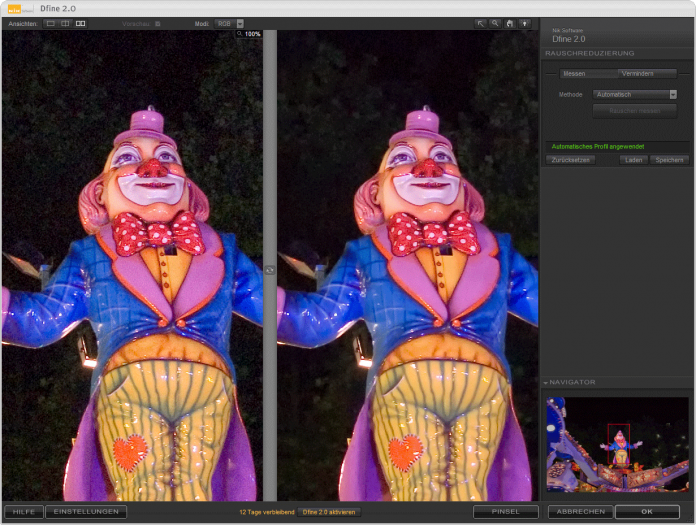Screen dimensions: 696x525
Task: Click the zoom magnifier tool icon
Action: (495, 23)
